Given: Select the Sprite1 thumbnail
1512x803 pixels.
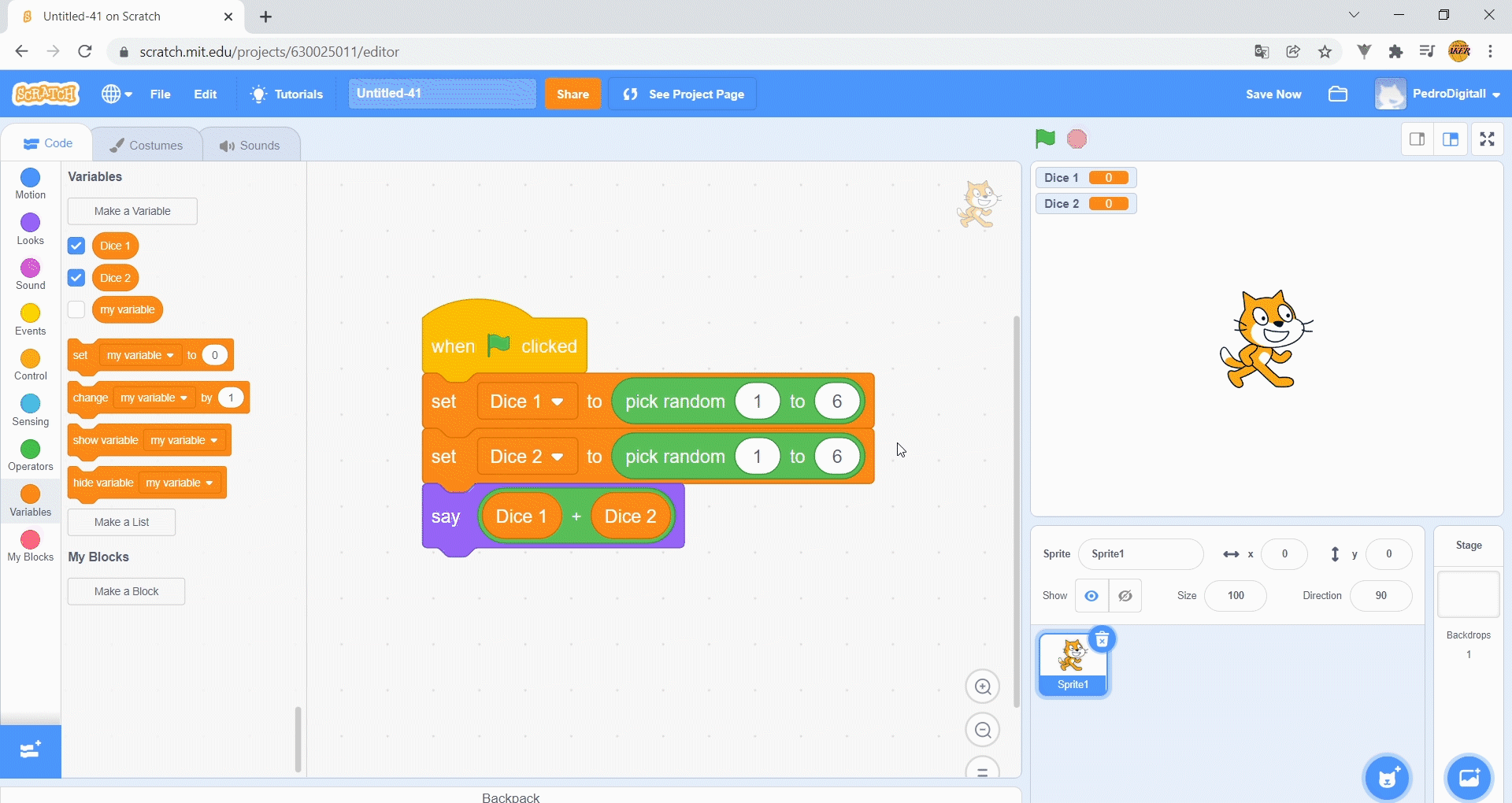Looking at the screenshot, I should pyautogui.click(x=1073, y=664).
